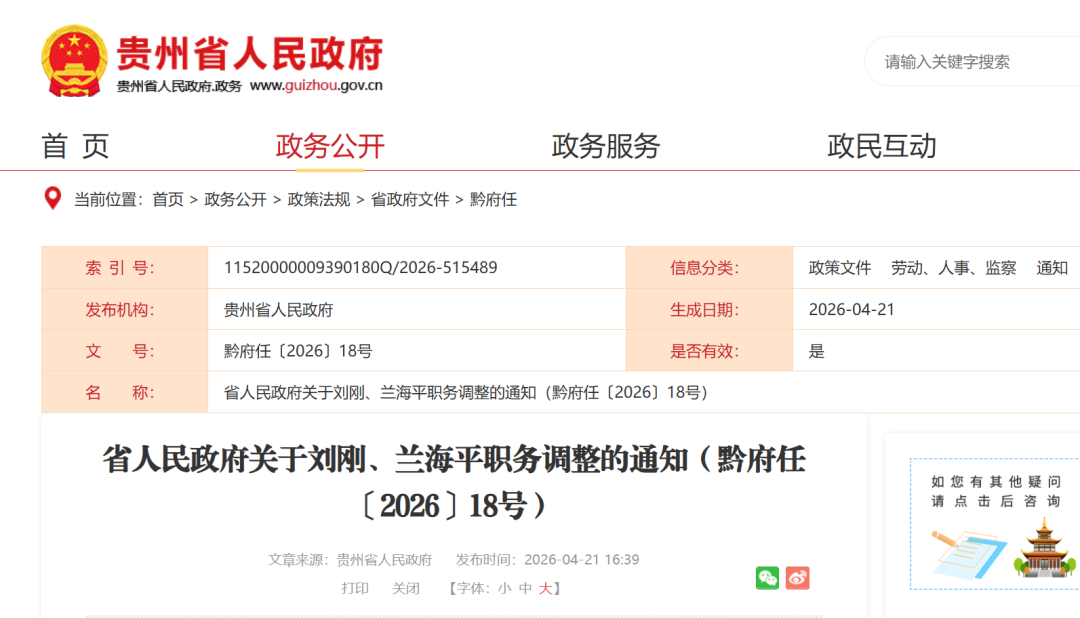Click the 打印 button to print
The height and width of the screenshot is (618, 1080).
pos(356,587)
